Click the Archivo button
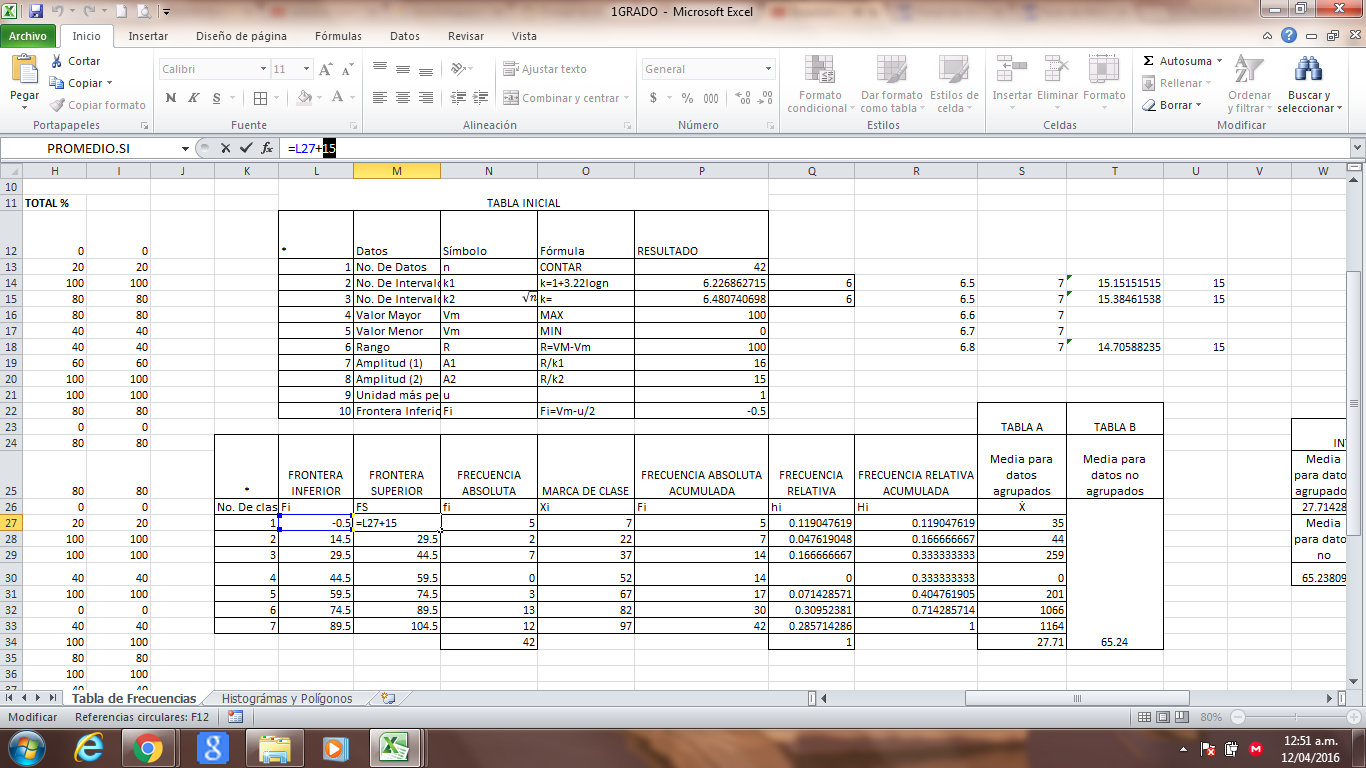 [x=28, y=36]
